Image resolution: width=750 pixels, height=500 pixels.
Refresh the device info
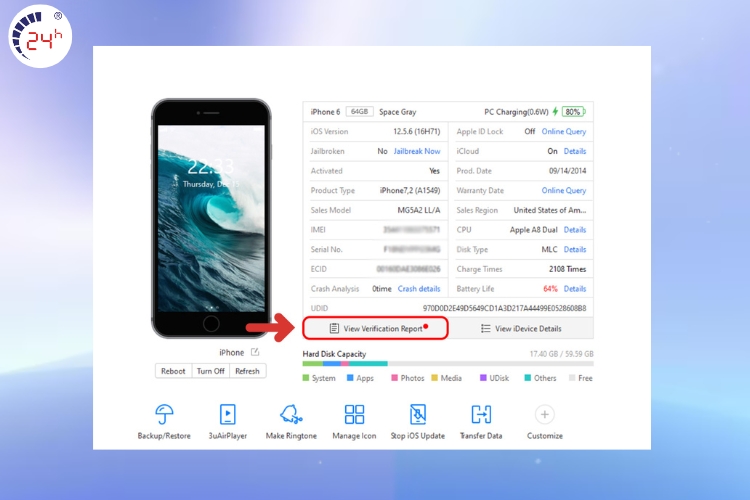pyautogui.click(x=247, y=371)
